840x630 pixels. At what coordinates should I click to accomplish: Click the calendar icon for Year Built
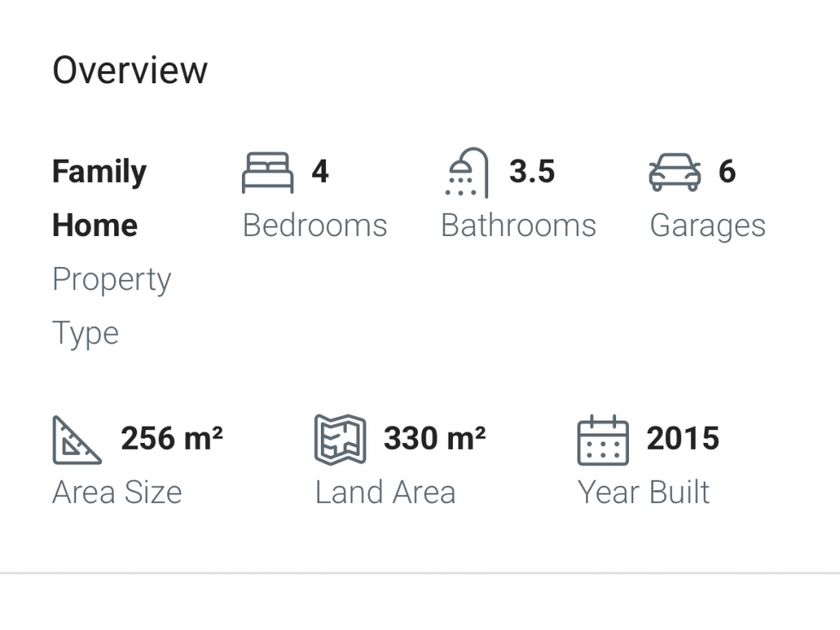pos(603,440)
